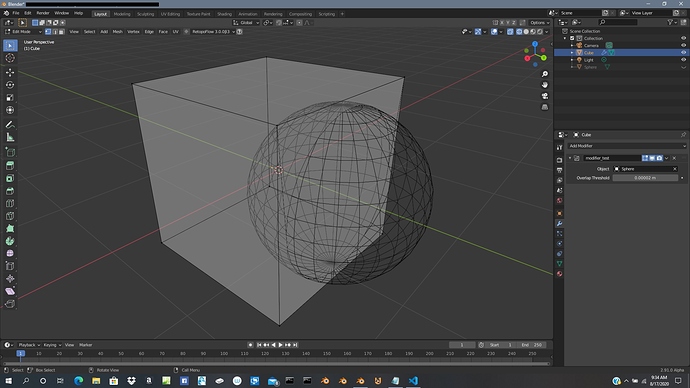Activate the Scale tool
Viewport: 690px width, 388px height.
[x=10, y=98]
